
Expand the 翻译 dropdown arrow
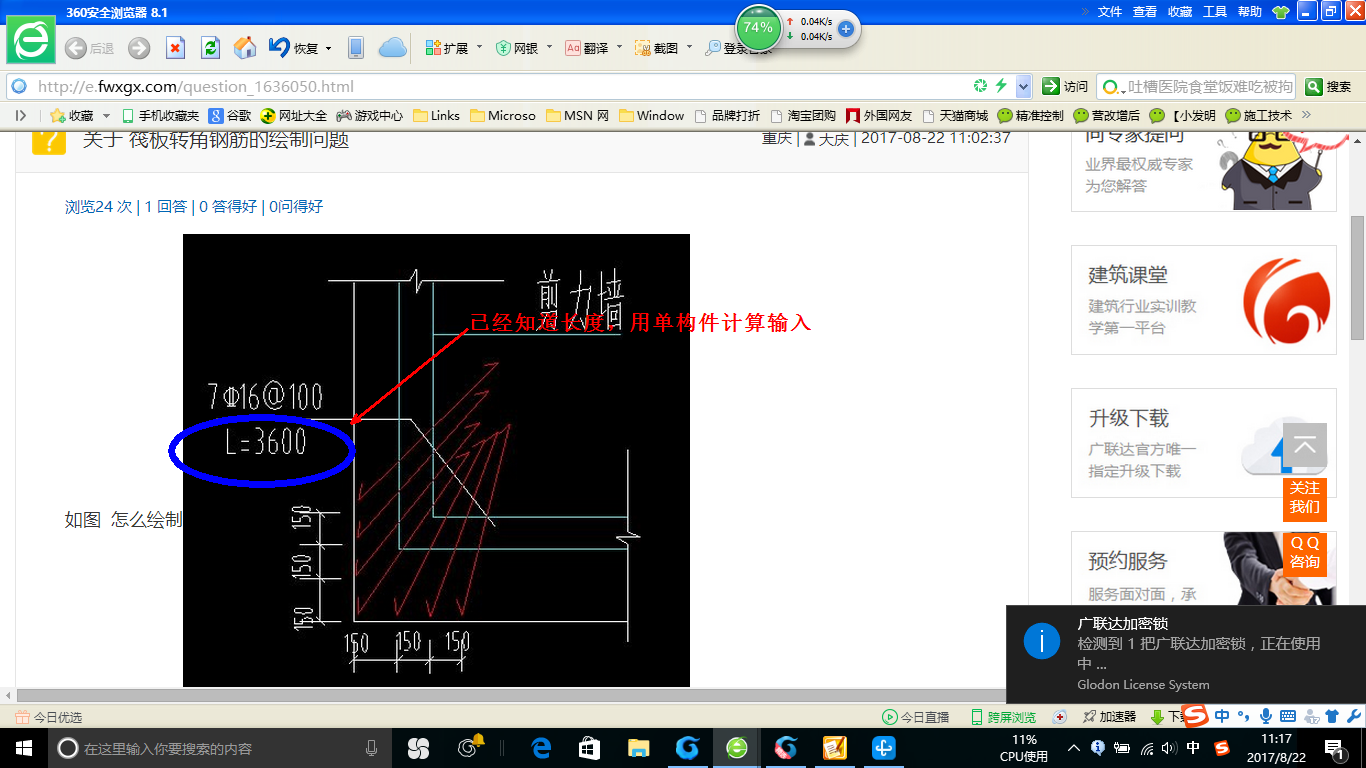[619, 48]
